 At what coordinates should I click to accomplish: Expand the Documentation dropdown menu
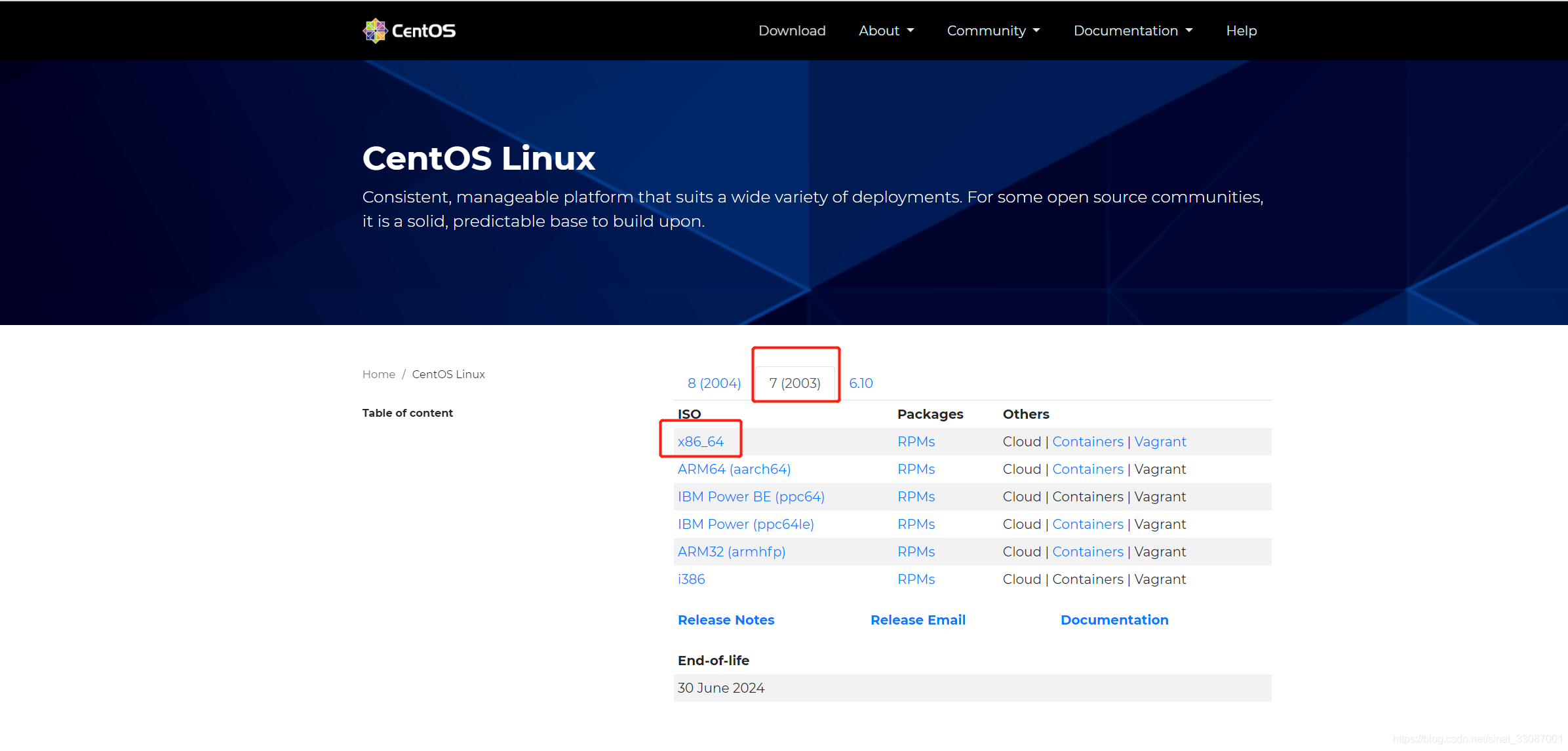(x=1131, y=30)
